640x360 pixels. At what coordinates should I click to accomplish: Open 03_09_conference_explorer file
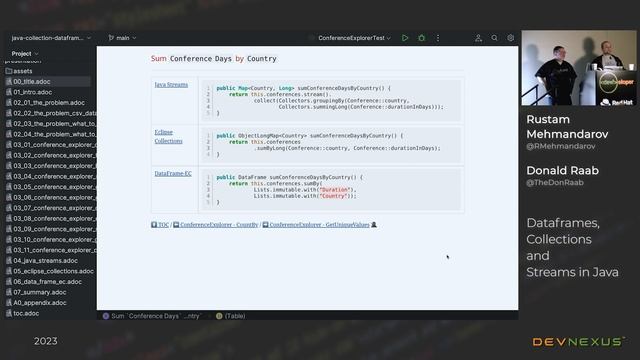click(x=51, y=229)
